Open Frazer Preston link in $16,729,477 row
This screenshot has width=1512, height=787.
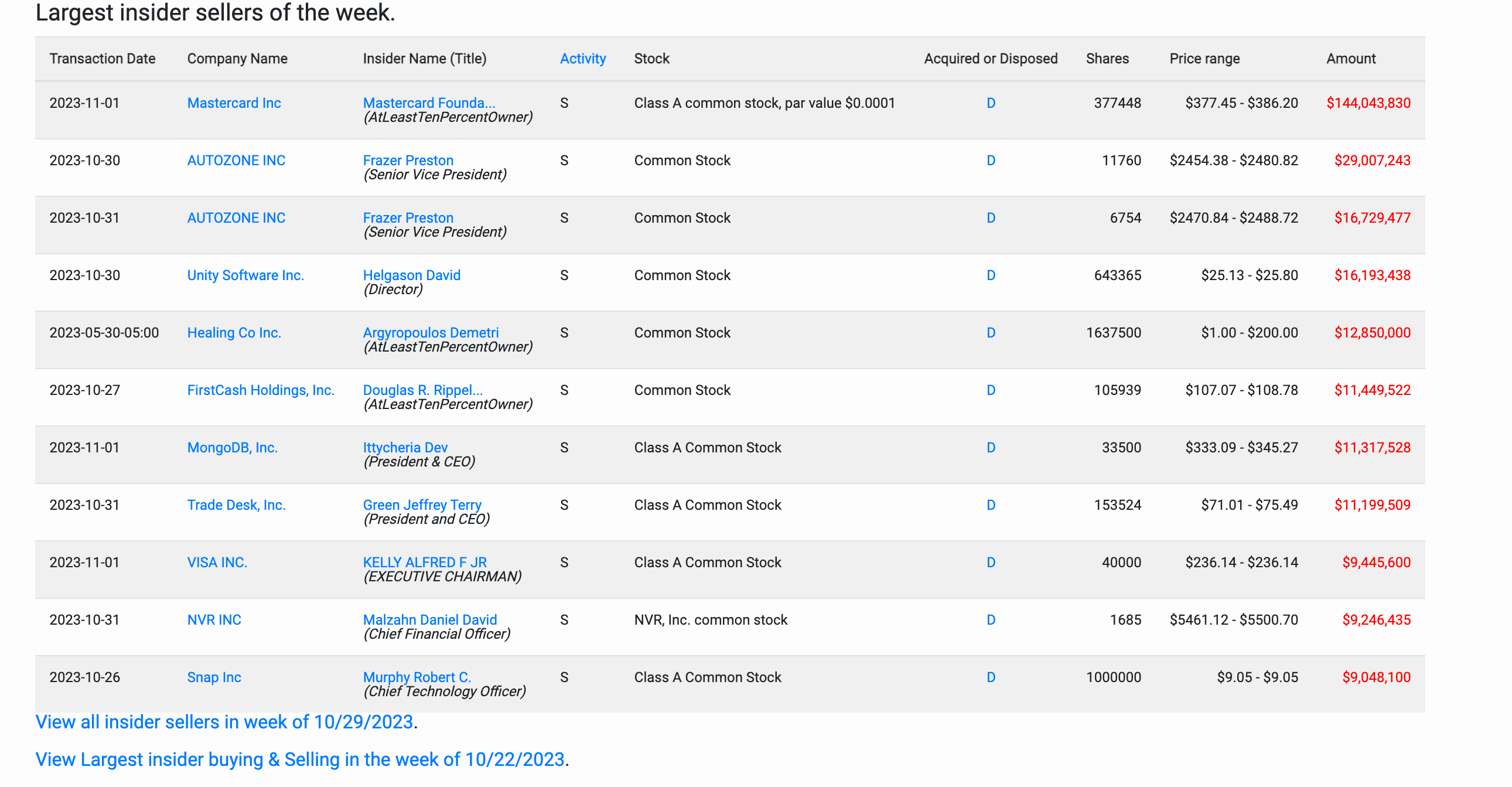pyautogui.click(x=408, y=218)
